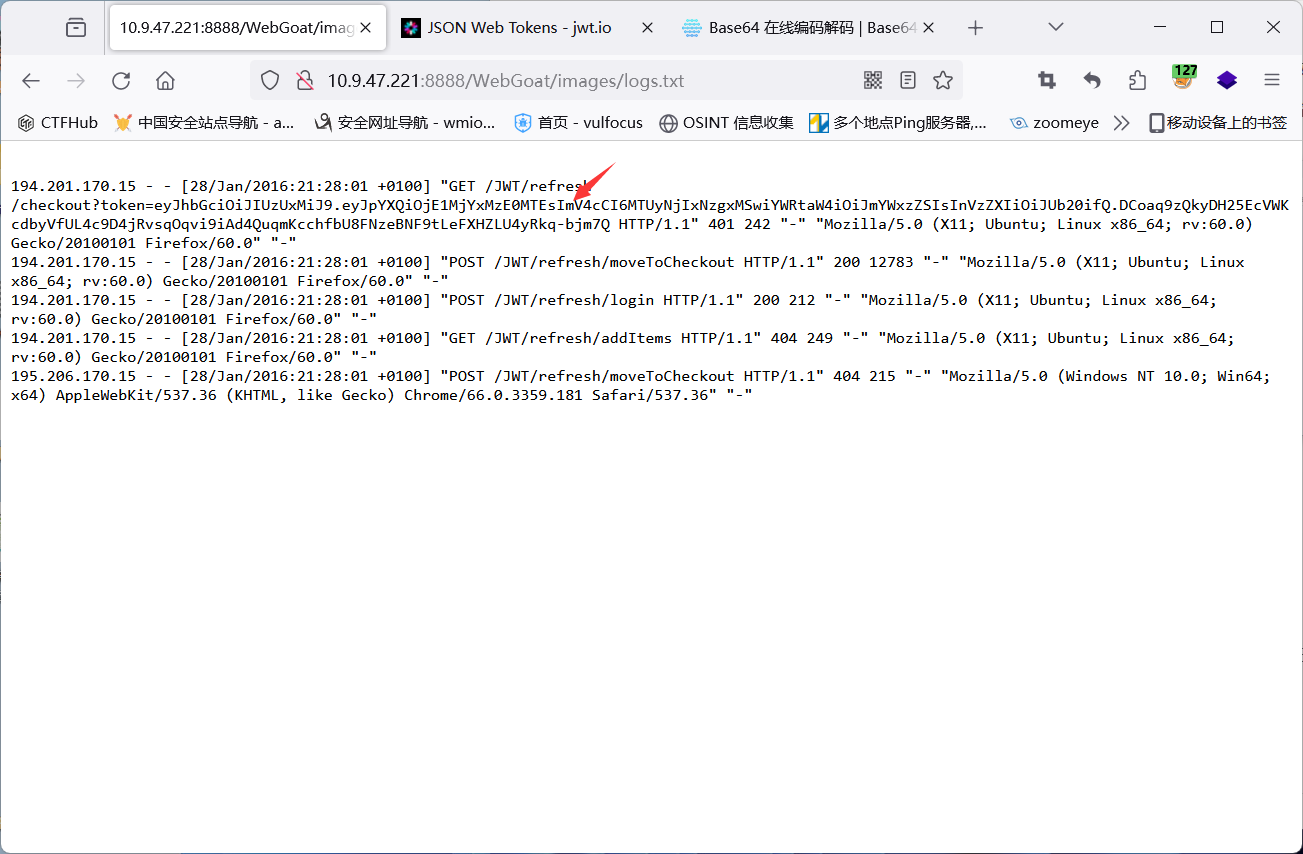Close the Base64 tab

click(929, 28)
